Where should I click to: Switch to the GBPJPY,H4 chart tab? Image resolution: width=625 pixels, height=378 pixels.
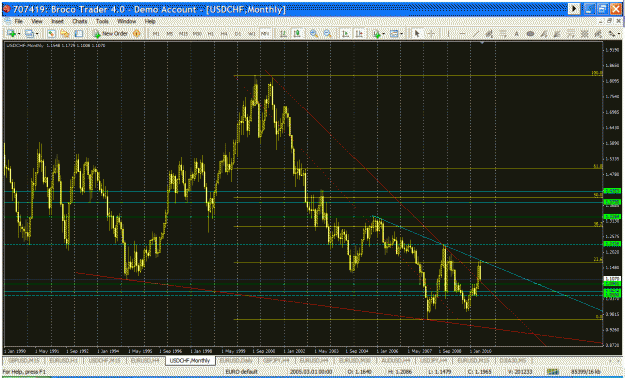pyautogui.click(x=277, y=360)
